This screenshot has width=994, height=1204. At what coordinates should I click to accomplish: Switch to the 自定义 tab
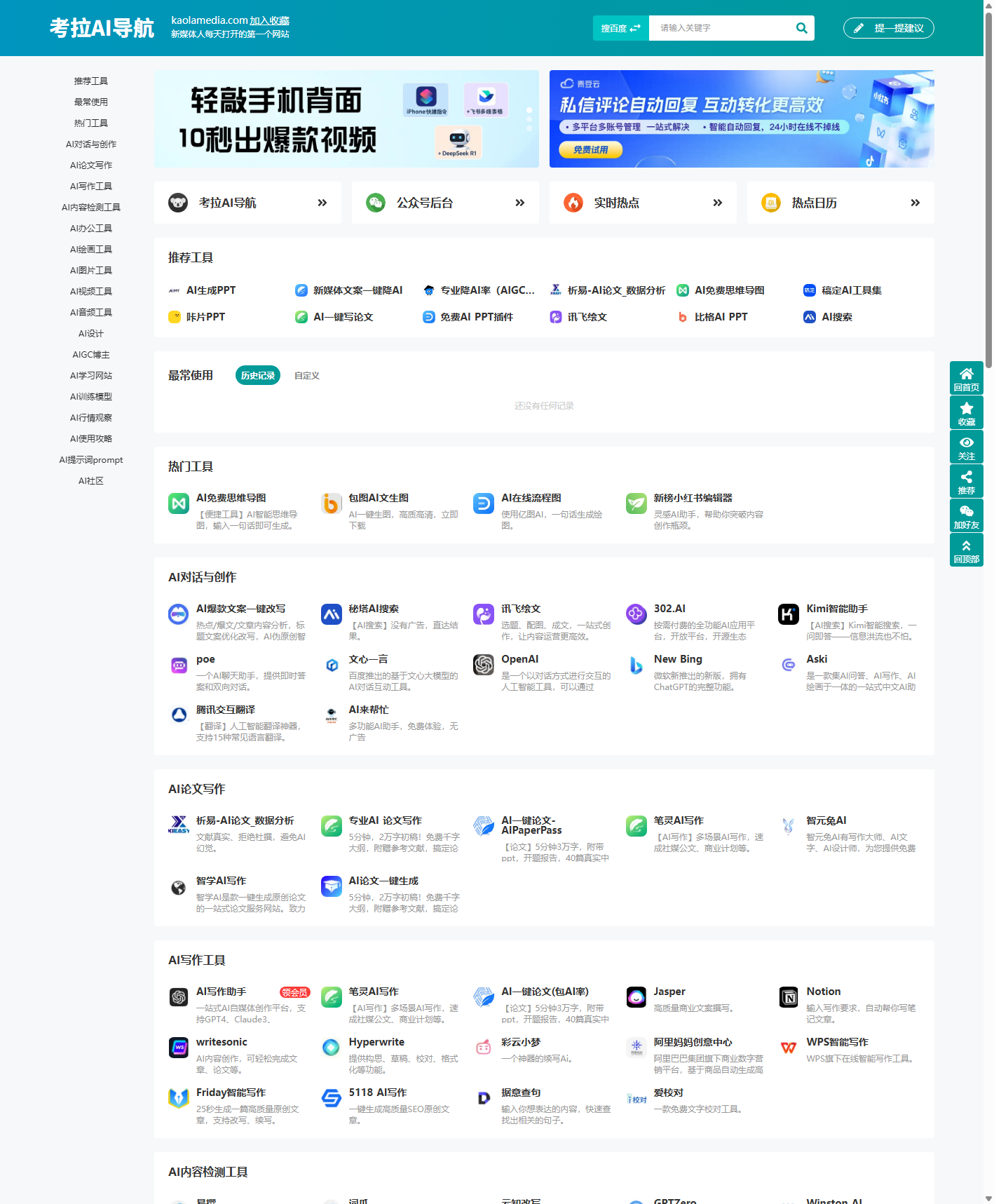click(x=307, y=376)
